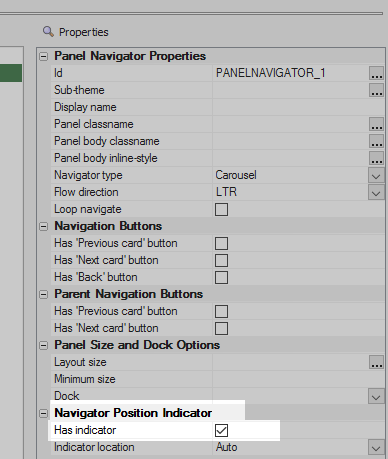Select the Indicator location property label
The image size is (388, 459).
click(x=94, y=447)
